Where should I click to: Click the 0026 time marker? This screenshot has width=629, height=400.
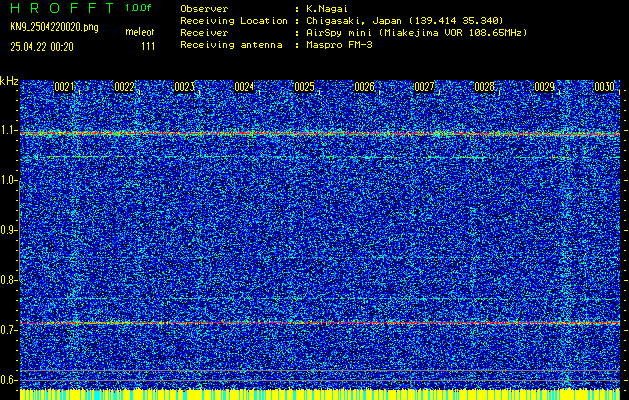pos(364,87)
